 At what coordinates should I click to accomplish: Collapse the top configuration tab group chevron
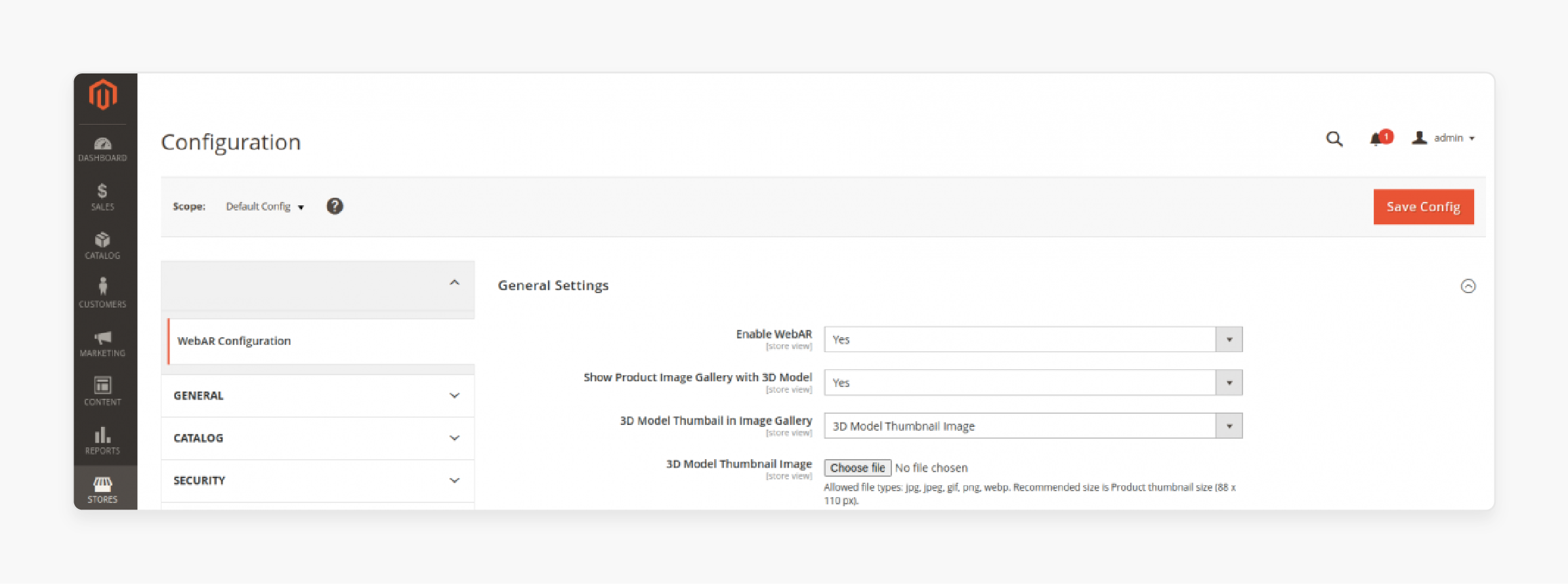click(454, 283)
